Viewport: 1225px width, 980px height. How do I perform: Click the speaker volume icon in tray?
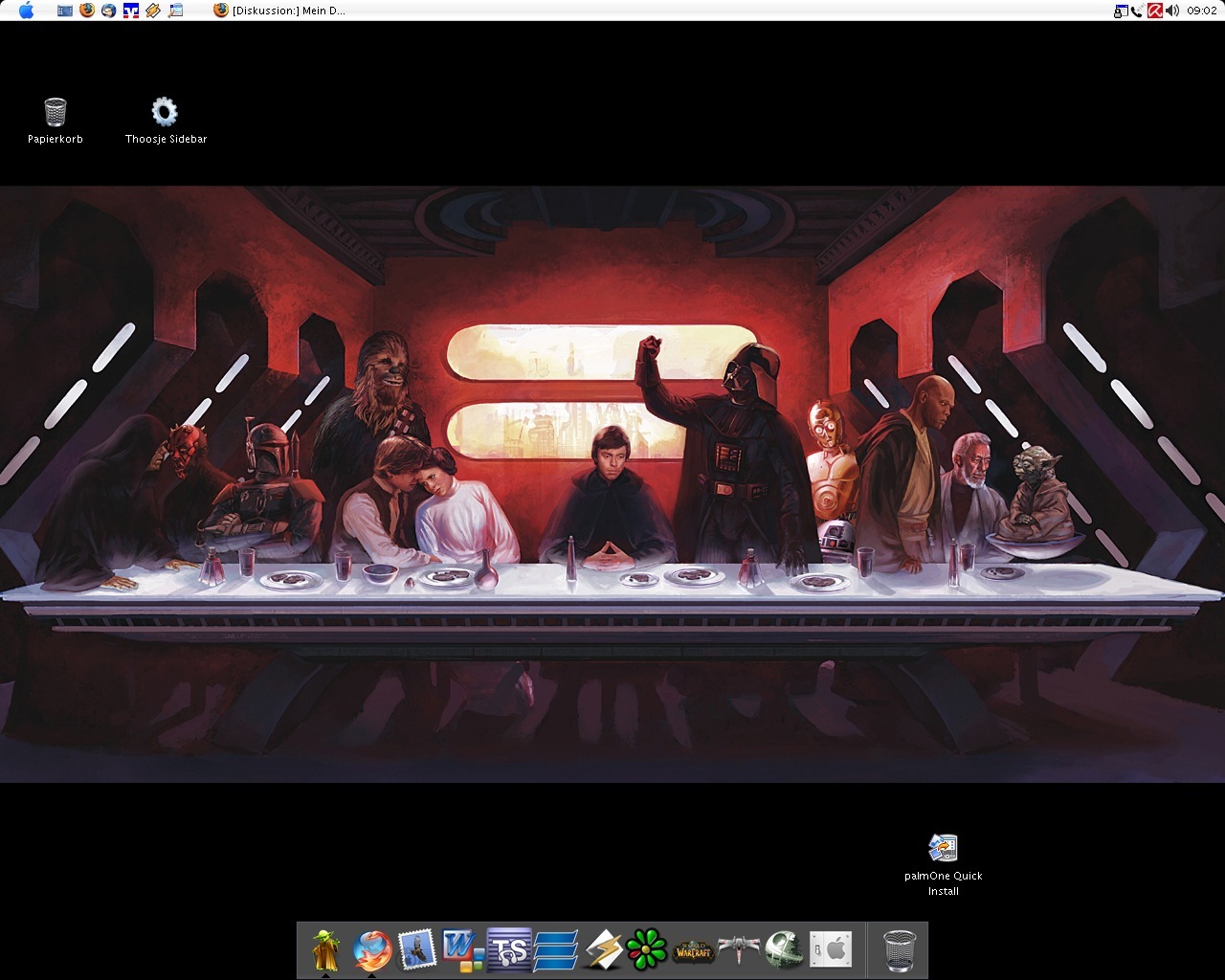click(1172, 11)
